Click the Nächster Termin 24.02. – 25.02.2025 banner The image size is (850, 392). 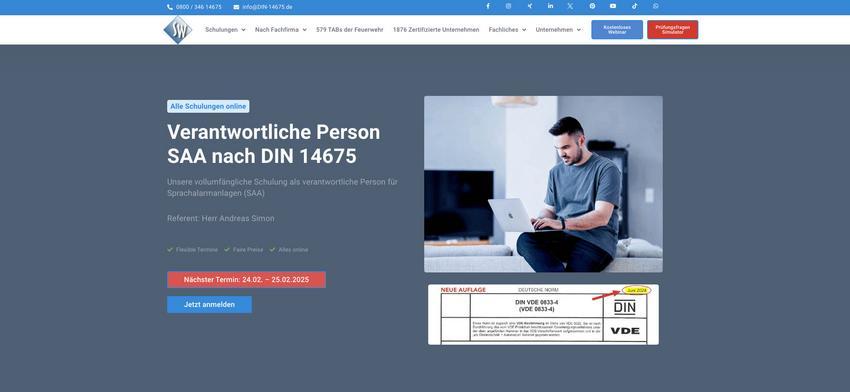[x=247, y=280]
